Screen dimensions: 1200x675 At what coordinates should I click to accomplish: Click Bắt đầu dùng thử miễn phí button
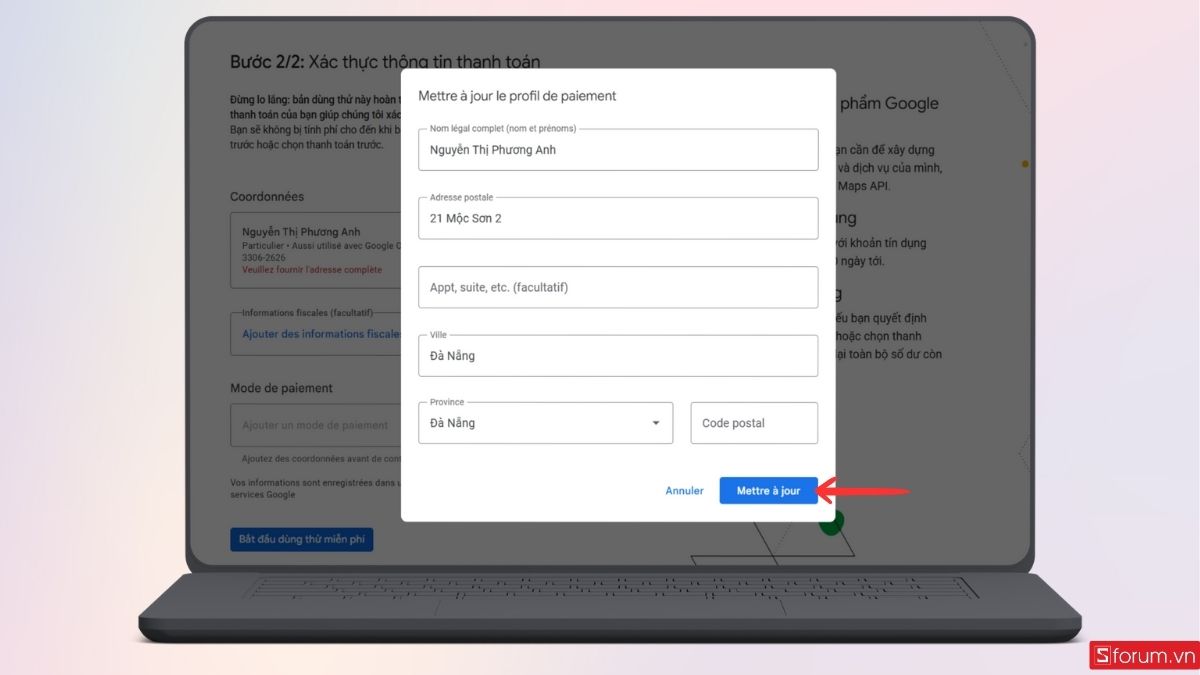(x=301, y=539)
